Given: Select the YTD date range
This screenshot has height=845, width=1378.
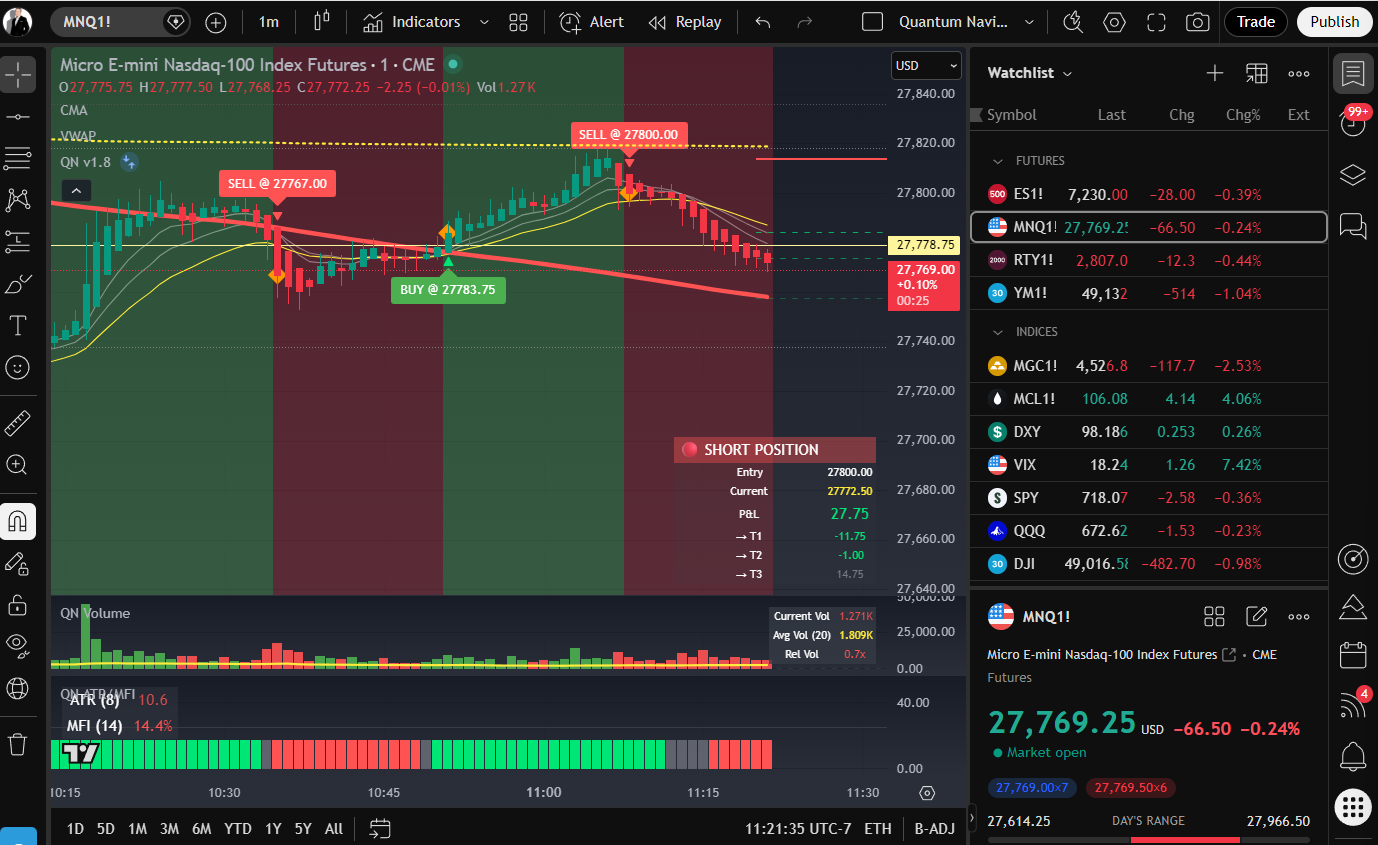Looking at the screenshot, I should (238, 828).
